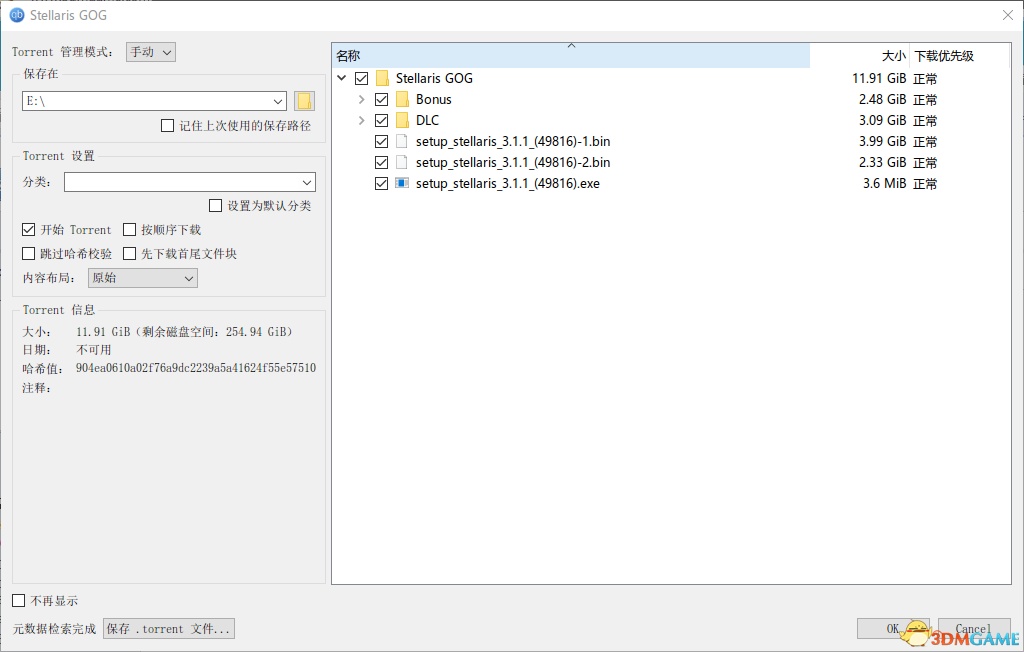Viewport: 1024px width, 652px height.
Task: Click the 元数据检索完成 status text
Action: (54, 628)
